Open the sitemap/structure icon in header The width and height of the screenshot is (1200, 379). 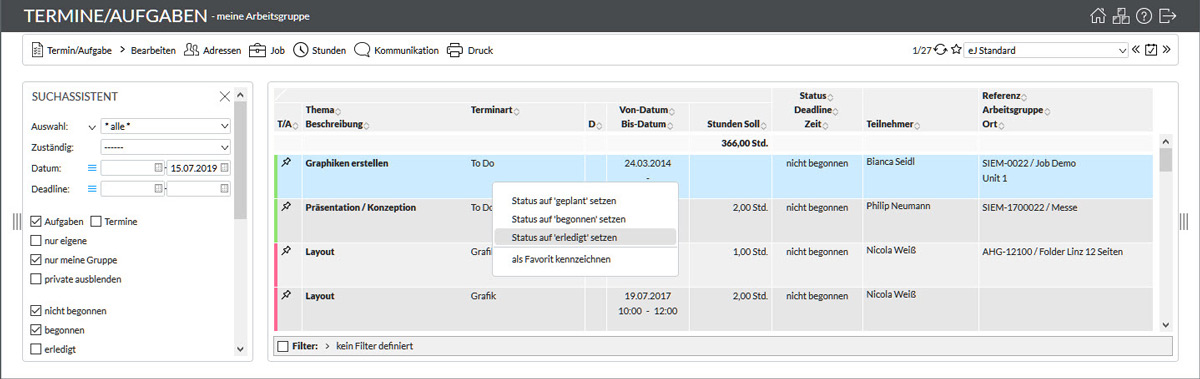pos(1121,16)
